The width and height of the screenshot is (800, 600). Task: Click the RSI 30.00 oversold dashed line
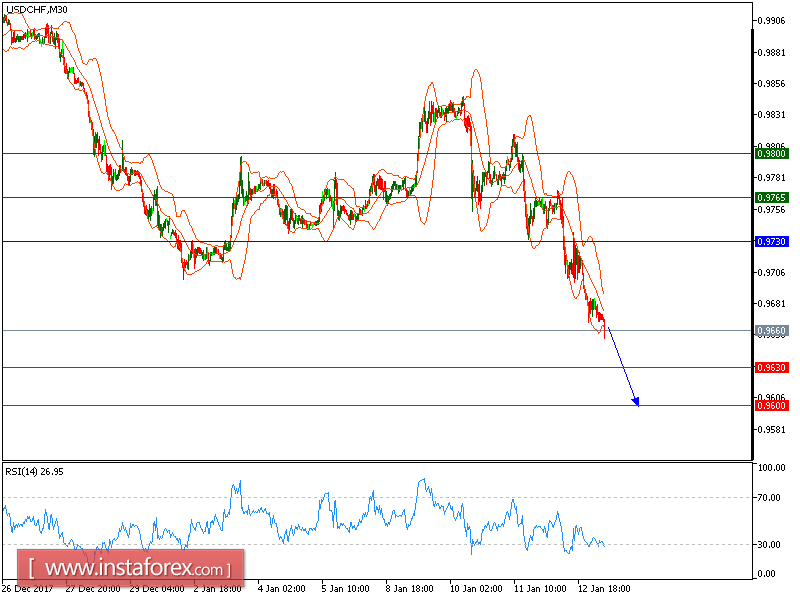click(x=400, y=545)
